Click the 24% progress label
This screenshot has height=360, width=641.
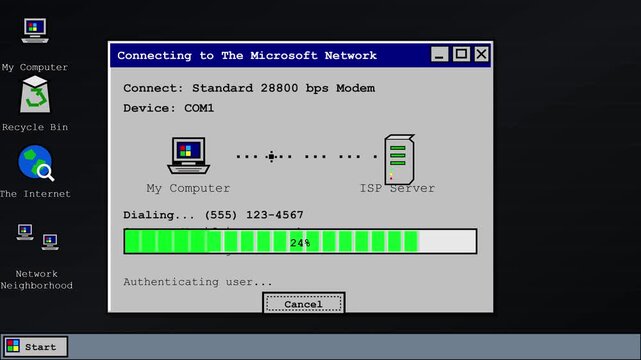point(300,243)
